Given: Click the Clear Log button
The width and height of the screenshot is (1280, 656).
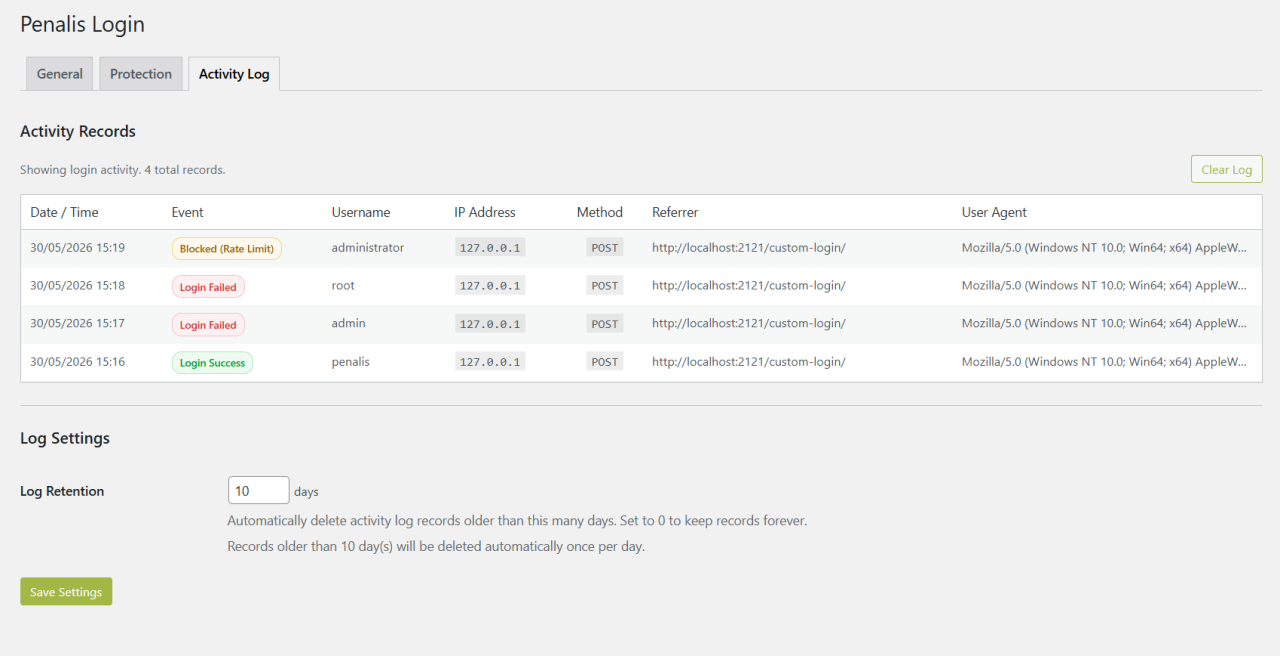Looking at the screenshot, I should 1227,169.
